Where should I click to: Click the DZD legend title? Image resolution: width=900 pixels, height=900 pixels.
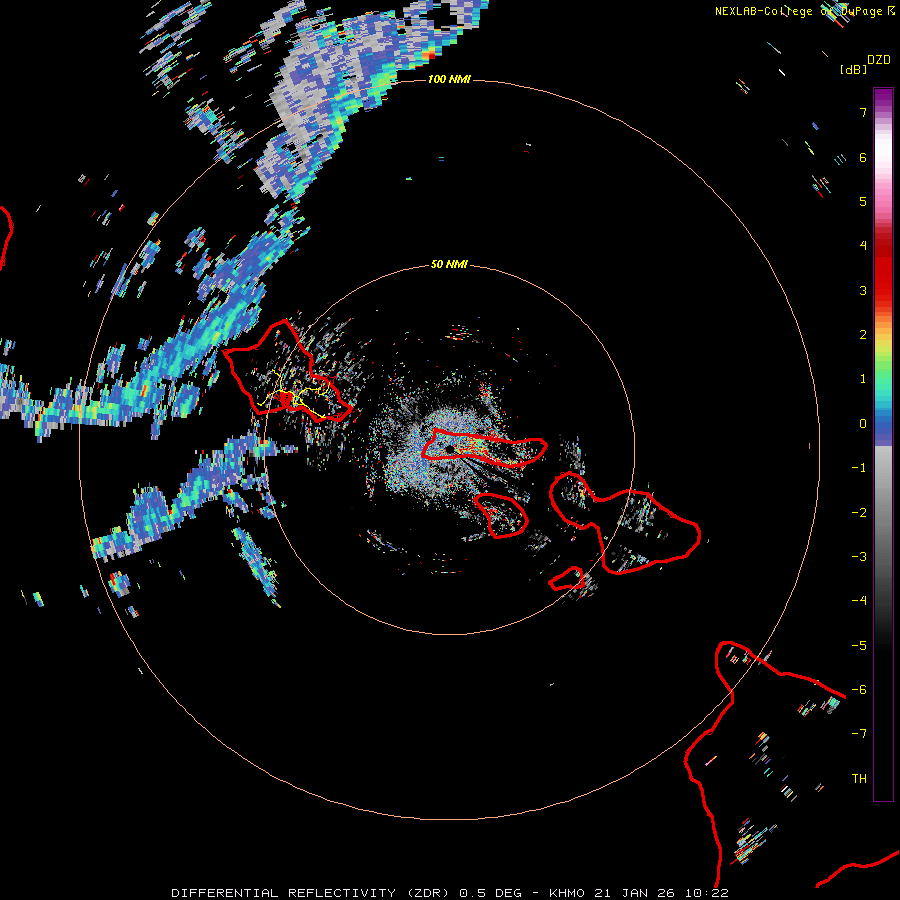tap(879, 60)
